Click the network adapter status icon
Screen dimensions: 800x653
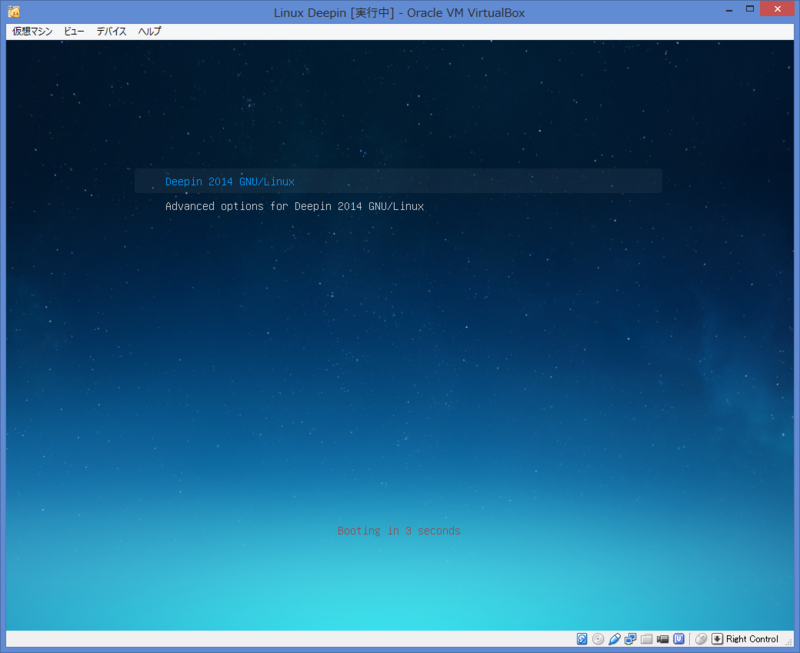pyautogui.click(x=630, y=639)
